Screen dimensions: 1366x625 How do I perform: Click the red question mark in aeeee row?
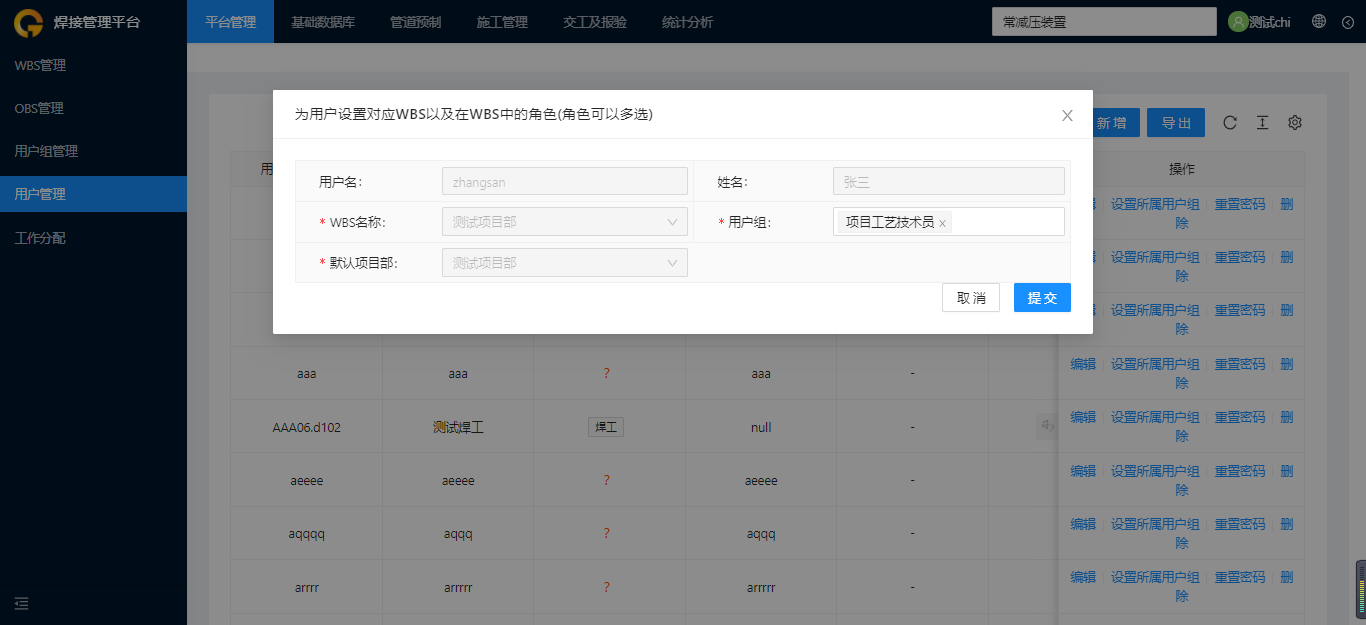pos(606,480)
